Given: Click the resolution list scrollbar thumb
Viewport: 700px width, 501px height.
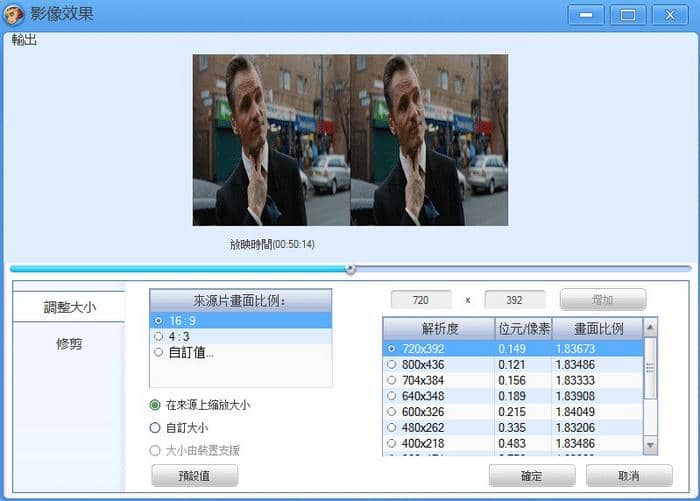Looking at the screenshot, I should (x=650, y=368).
